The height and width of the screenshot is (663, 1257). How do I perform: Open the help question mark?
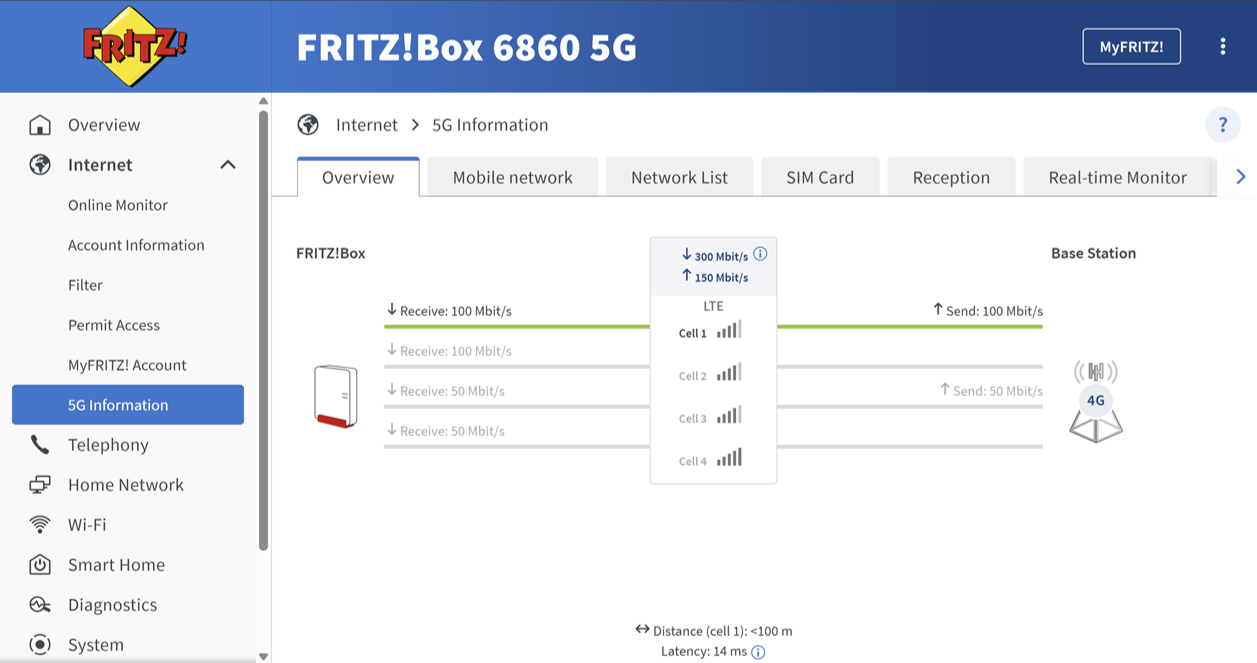pos(1222,124)
